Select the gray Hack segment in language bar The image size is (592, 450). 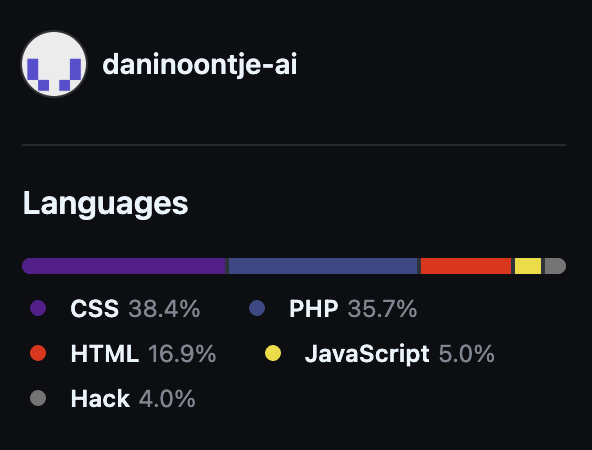(555, 266)
